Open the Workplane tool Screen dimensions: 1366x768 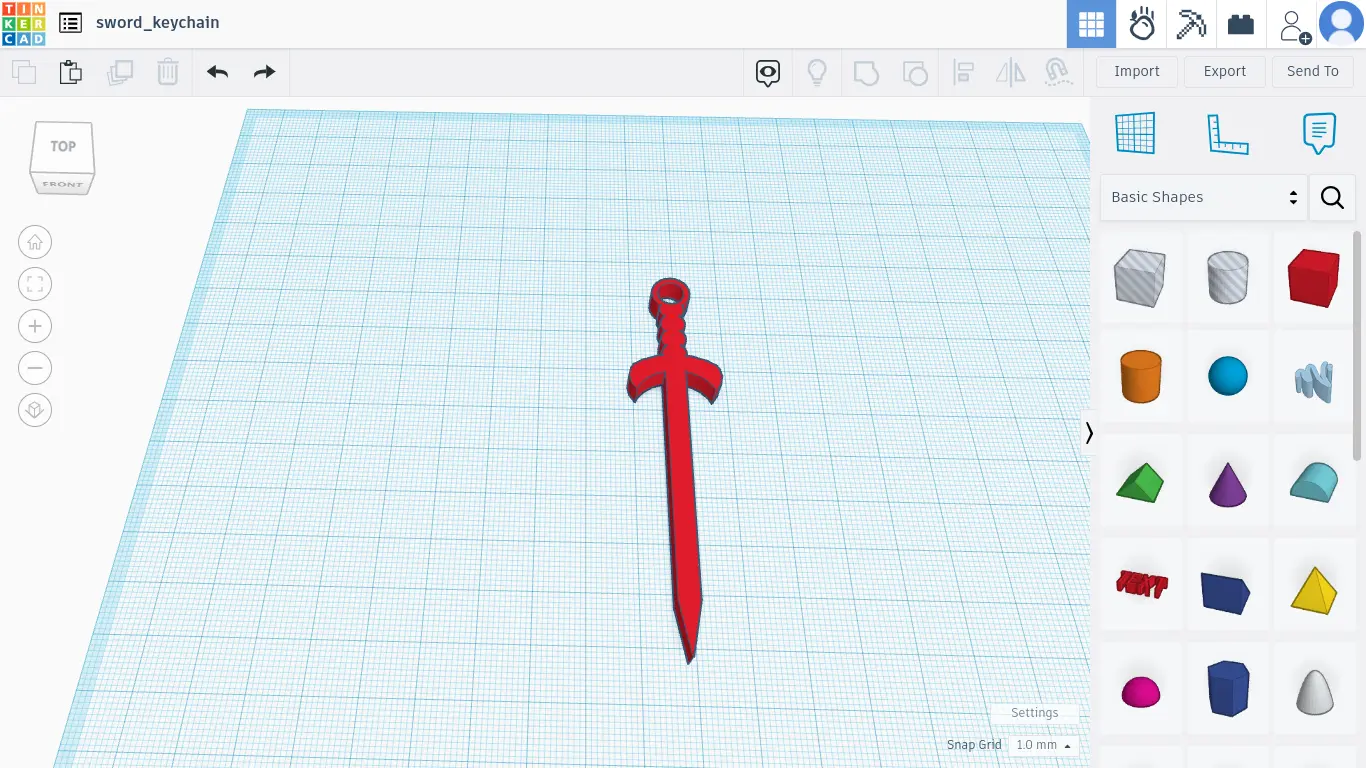[1135, 133]
